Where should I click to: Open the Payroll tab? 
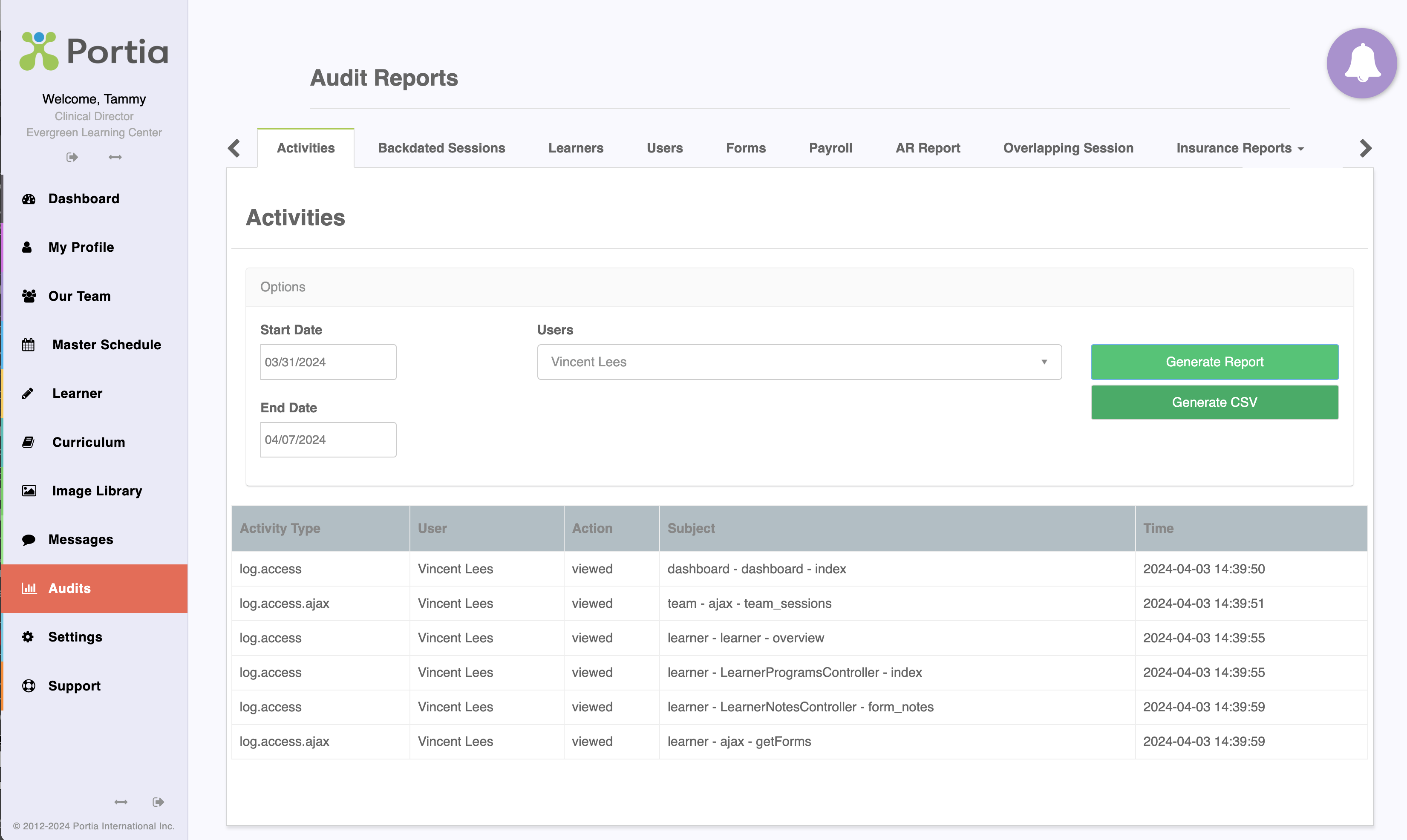[830, 148]
